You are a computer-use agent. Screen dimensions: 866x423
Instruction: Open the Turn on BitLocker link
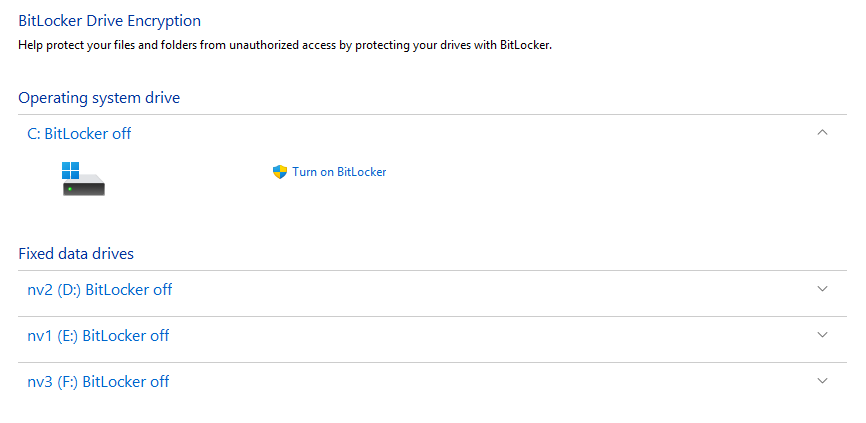tap(339, 172)
